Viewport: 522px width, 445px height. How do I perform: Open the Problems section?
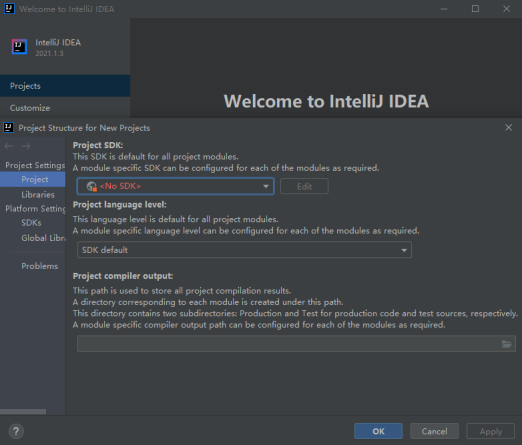40,266
